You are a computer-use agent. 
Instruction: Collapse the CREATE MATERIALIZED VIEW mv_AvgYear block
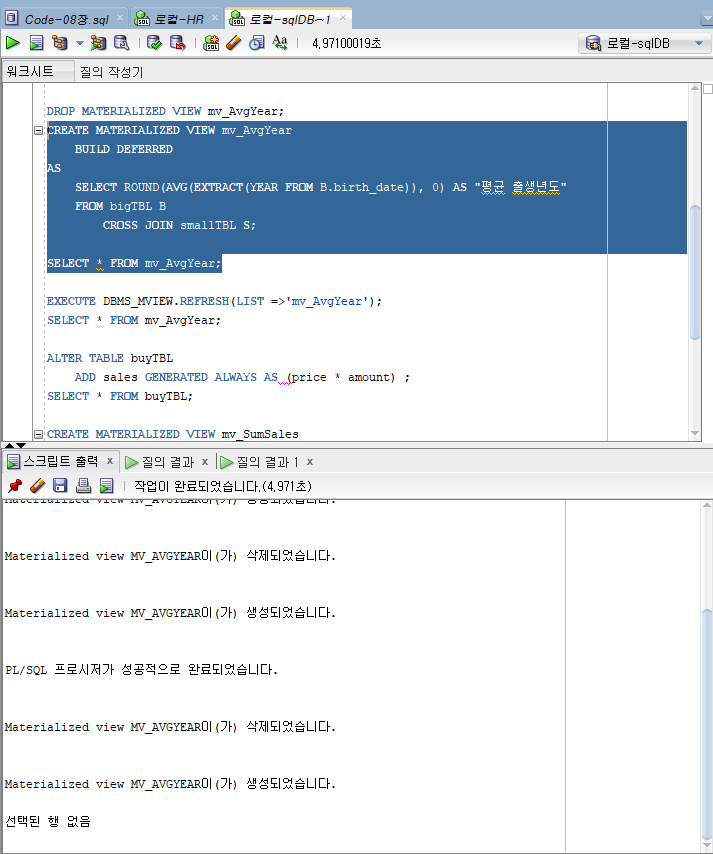click(38, 130)
